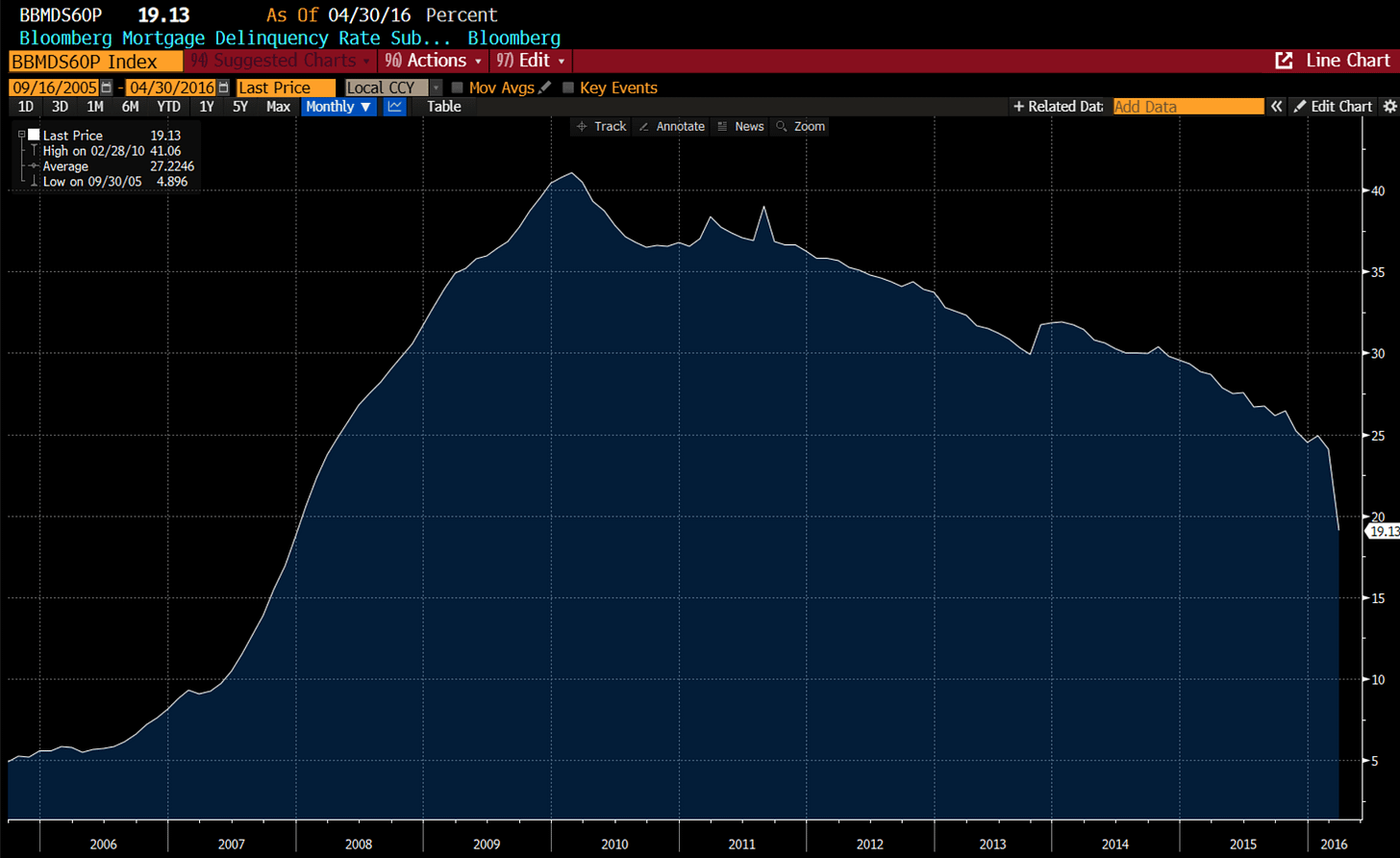The image size is (1400, 858).
Task: Collapse the Last Price legend tree
Action: click(21, 136)
